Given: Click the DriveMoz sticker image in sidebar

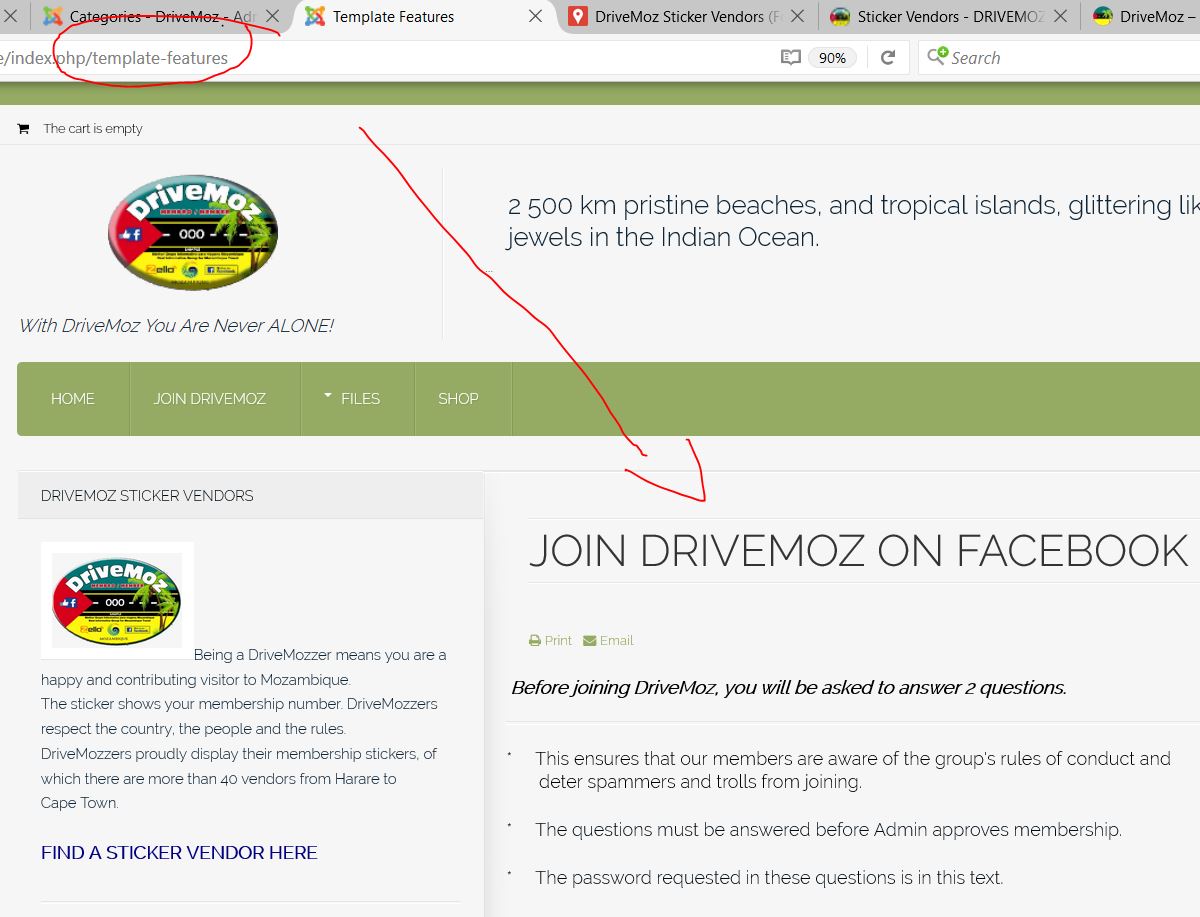Looking at the screenshot, I should click(117, 600).
